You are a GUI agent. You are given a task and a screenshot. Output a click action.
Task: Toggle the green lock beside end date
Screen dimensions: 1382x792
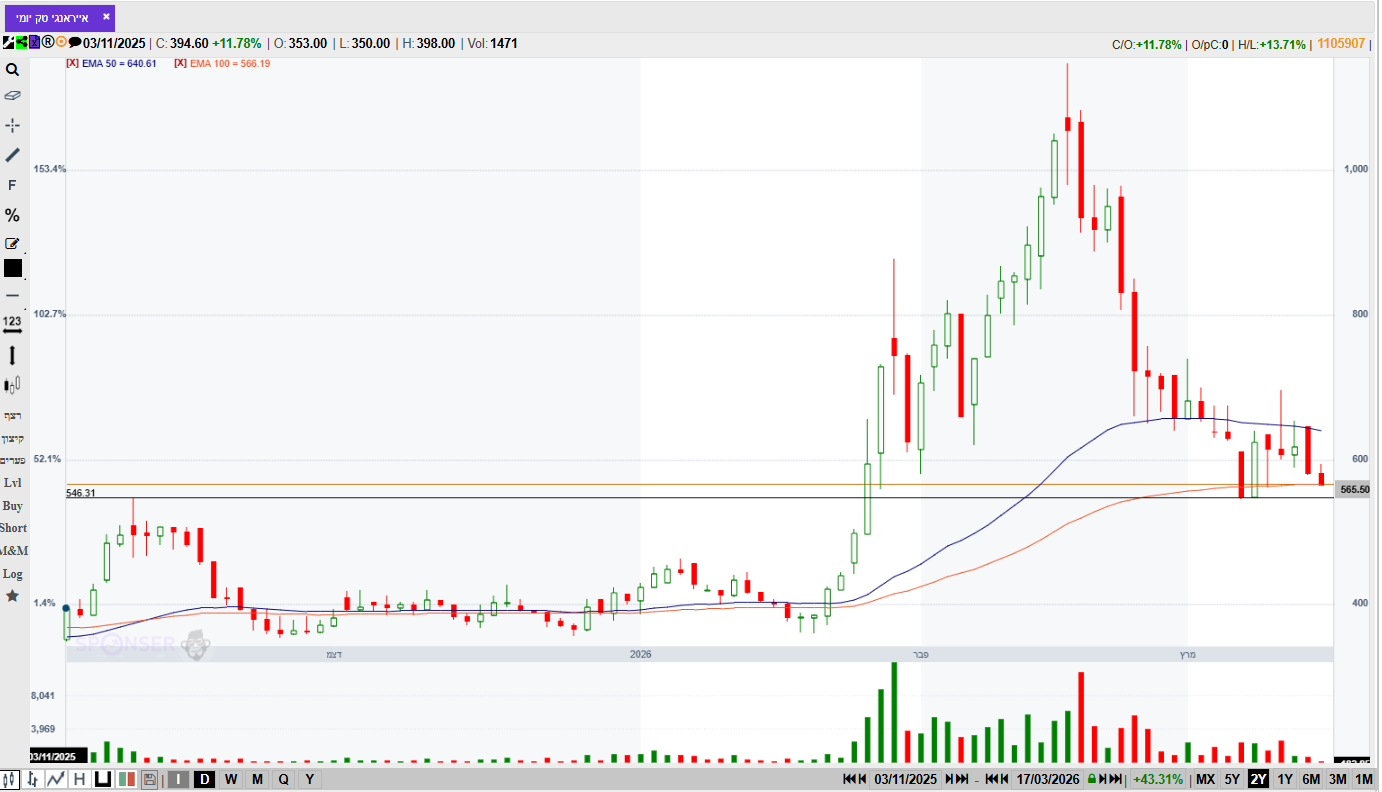pyautogui.click(x=1093, y=779)
